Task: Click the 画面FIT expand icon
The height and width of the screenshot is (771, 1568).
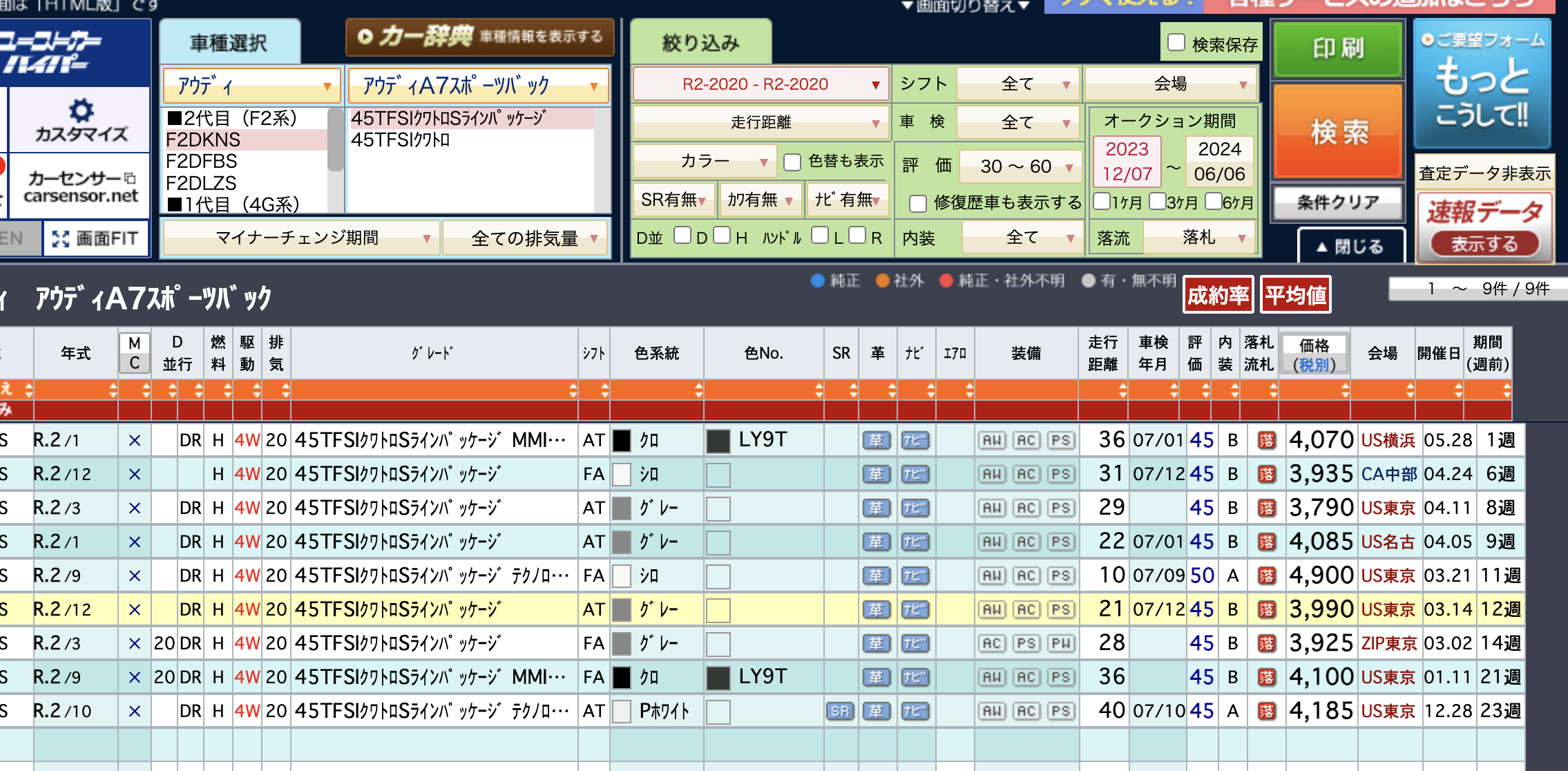Action: click(x=61, y=239)
